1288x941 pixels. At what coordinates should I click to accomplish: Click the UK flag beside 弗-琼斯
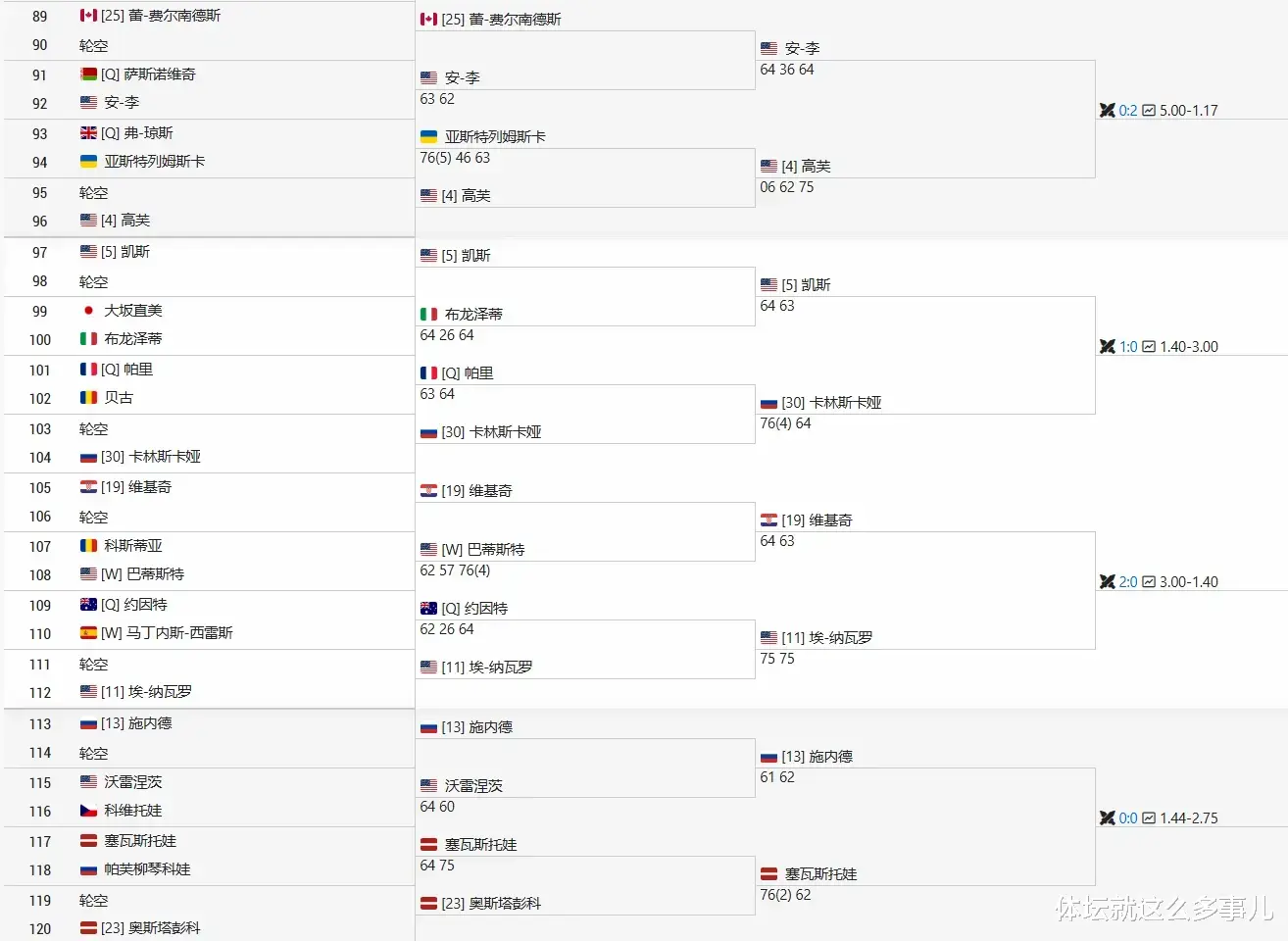pyautogui.click(x=88, y=133)
